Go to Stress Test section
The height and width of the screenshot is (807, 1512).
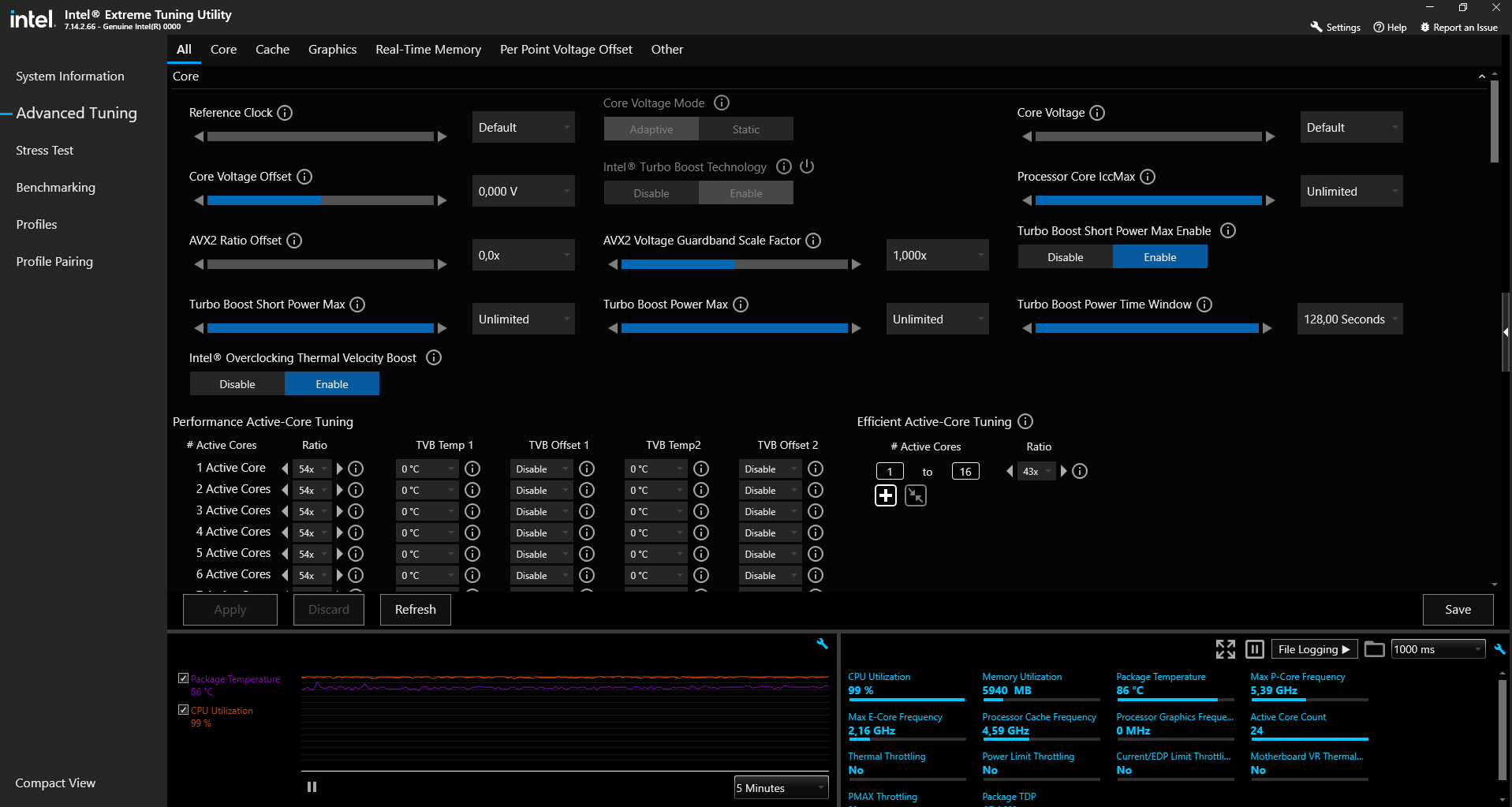point(45,150)
